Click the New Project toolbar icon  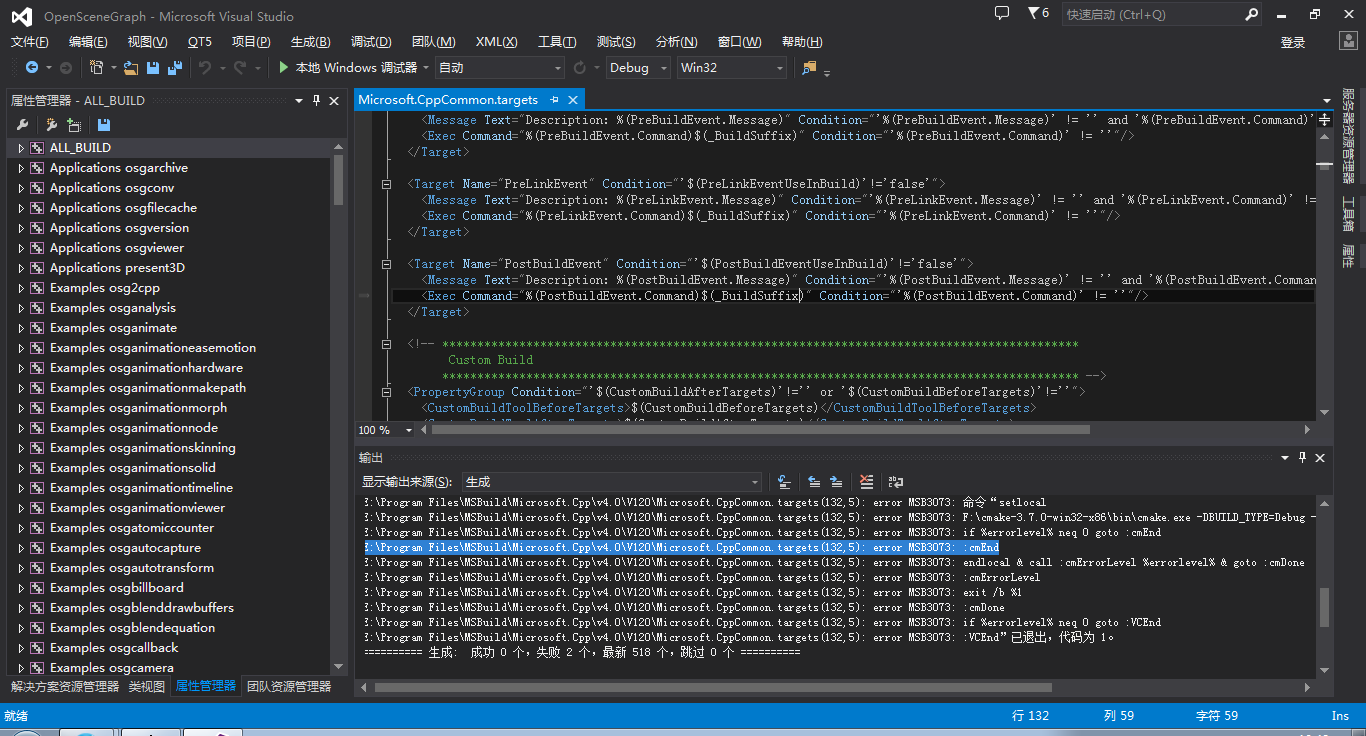pyautogui.click(x=97, y=67)
